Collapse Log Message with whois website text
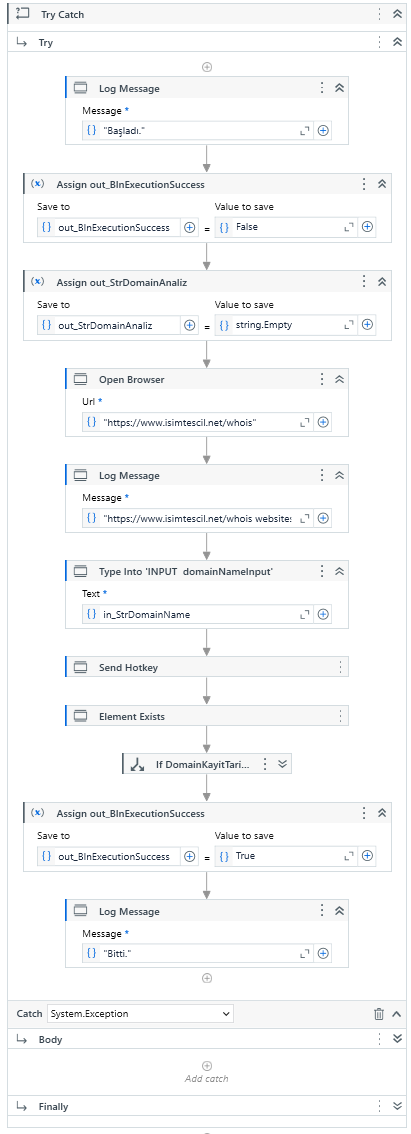This screenshot has height=1134, width=411. (339, 476)
